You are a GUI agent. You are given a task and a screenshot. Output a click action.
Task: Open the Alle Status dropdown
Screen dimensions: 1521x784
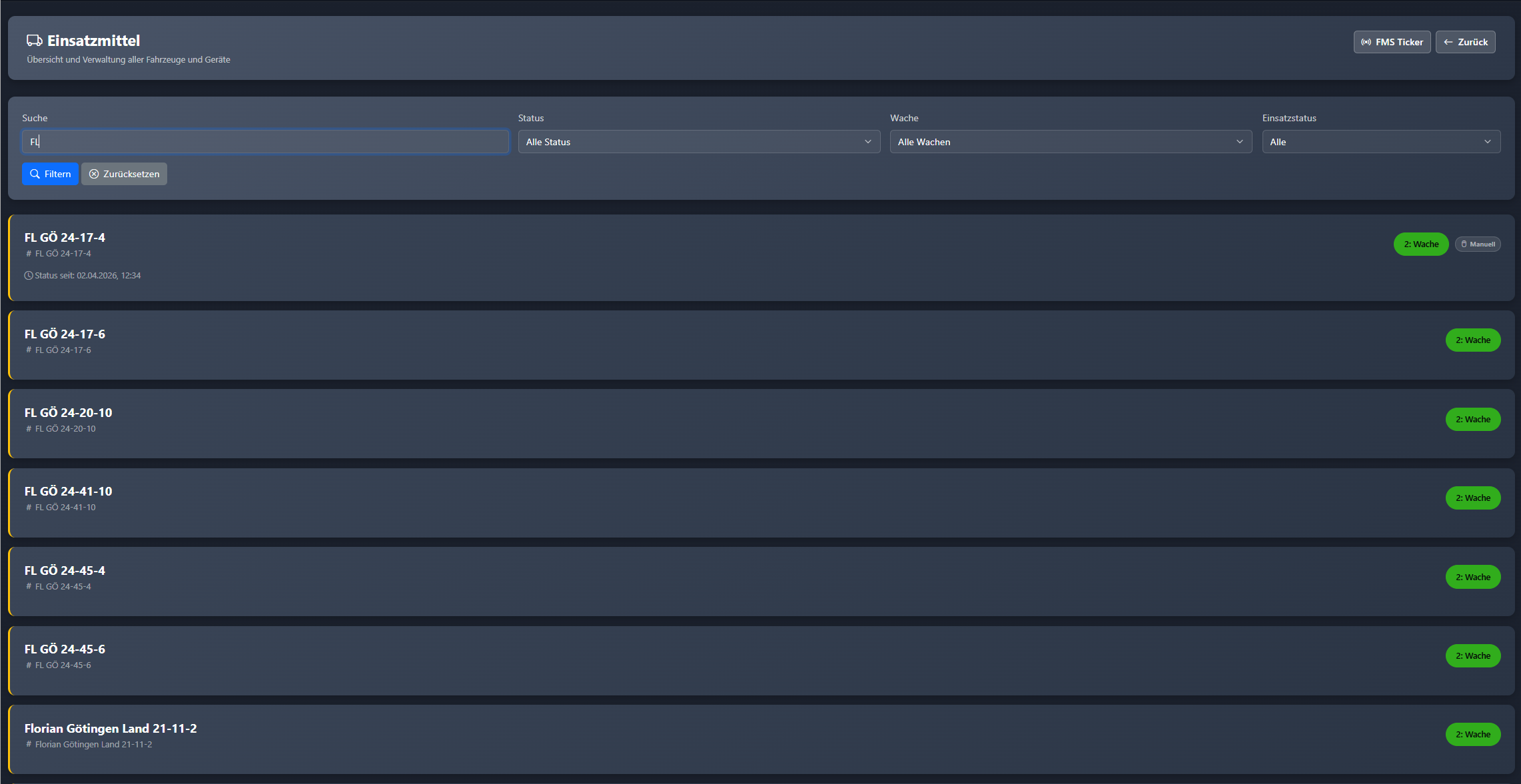[698, 142]
